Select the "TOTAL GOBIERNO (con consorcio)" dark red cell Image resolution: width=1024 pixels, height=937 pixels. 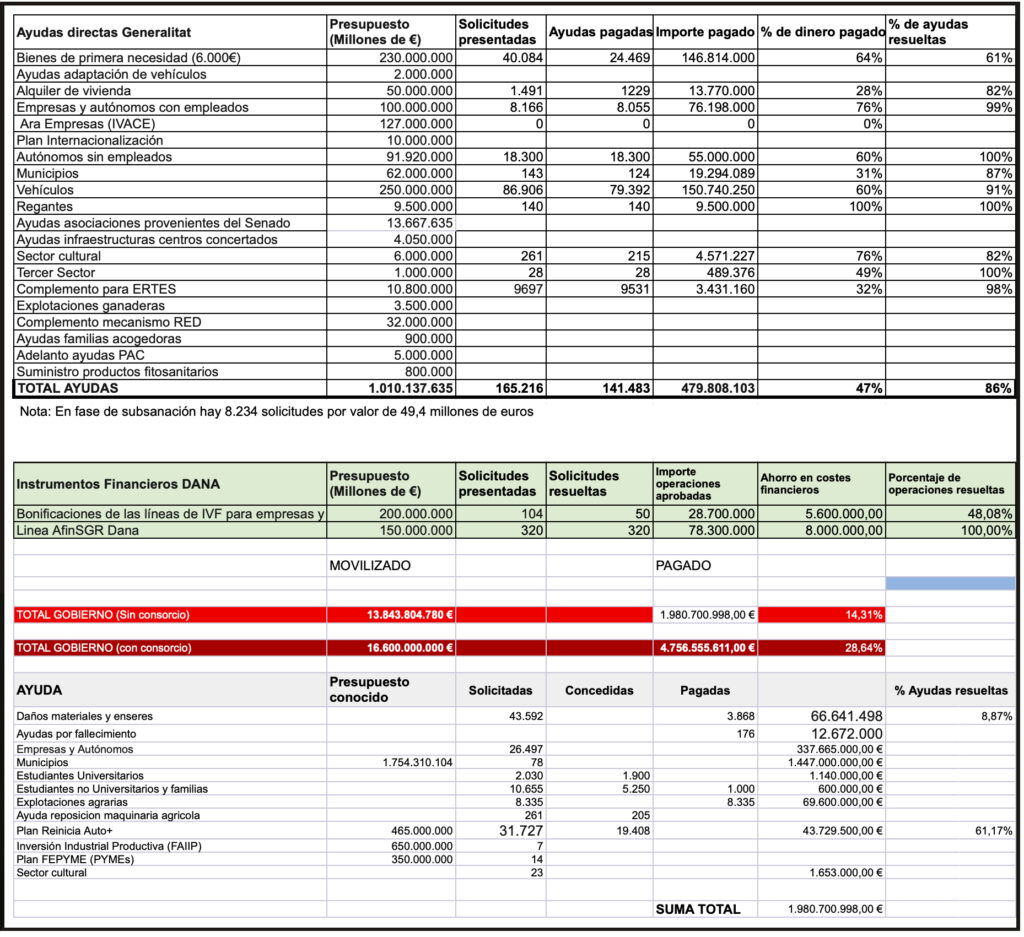(170, 647)
